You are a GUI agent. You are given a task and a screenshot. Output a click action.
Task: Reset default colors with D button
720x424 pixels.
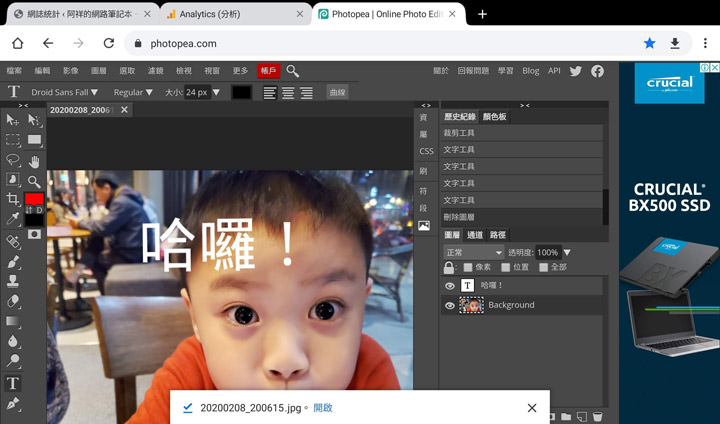(x=39, y=210)
